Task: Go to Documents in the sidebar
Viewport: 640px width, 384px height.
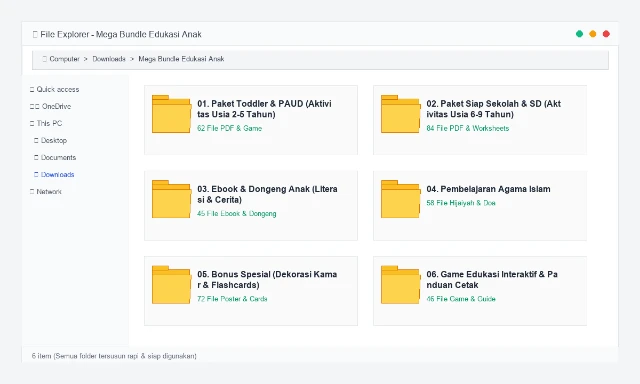Action: tap(55, 158)
